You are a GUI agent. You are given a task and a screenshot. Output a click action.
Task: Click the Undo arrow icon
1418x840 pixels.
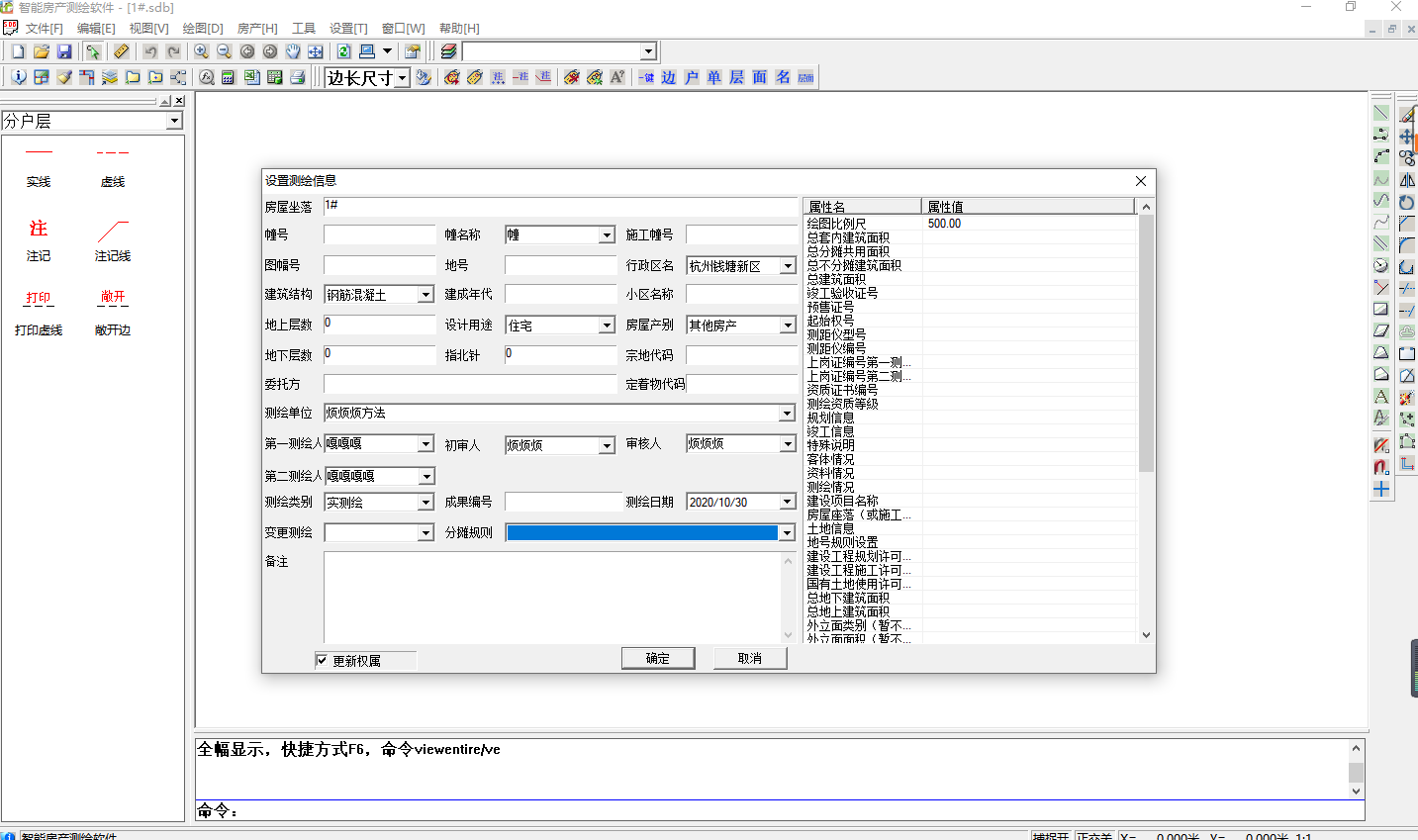pos(150,51)
